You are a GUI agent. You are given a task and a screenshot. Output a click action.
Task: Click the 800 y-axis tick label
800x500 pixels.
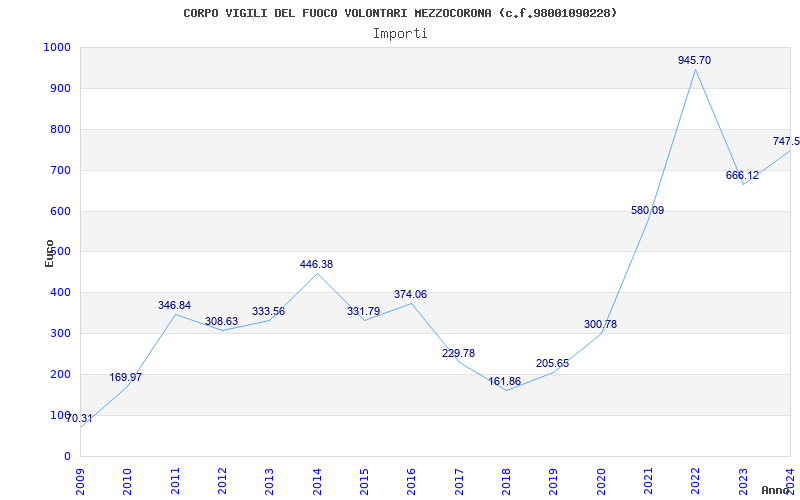pos(60,130)
